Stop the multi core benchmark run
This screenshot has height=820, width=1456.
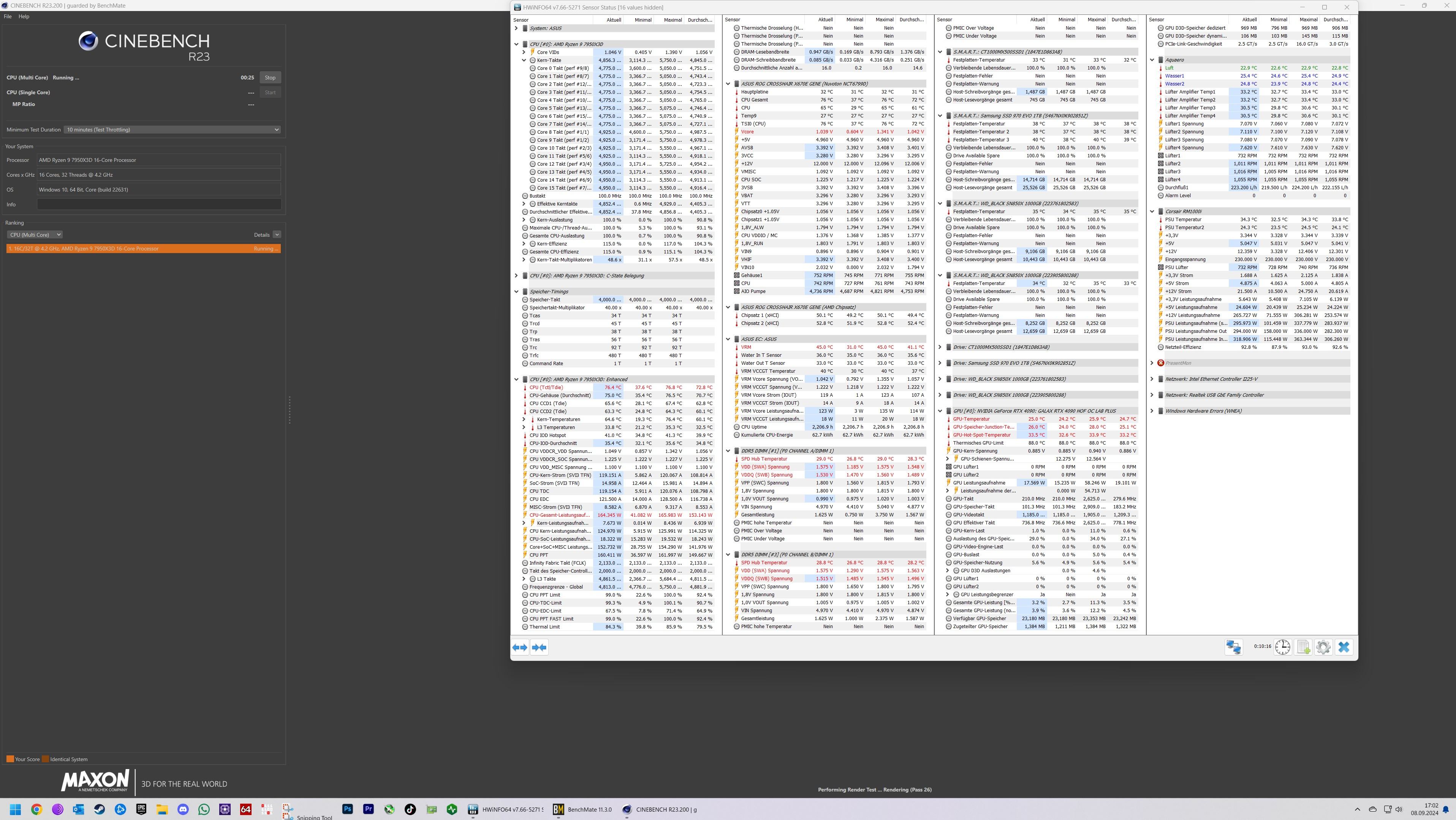click(x=270, y=78)
